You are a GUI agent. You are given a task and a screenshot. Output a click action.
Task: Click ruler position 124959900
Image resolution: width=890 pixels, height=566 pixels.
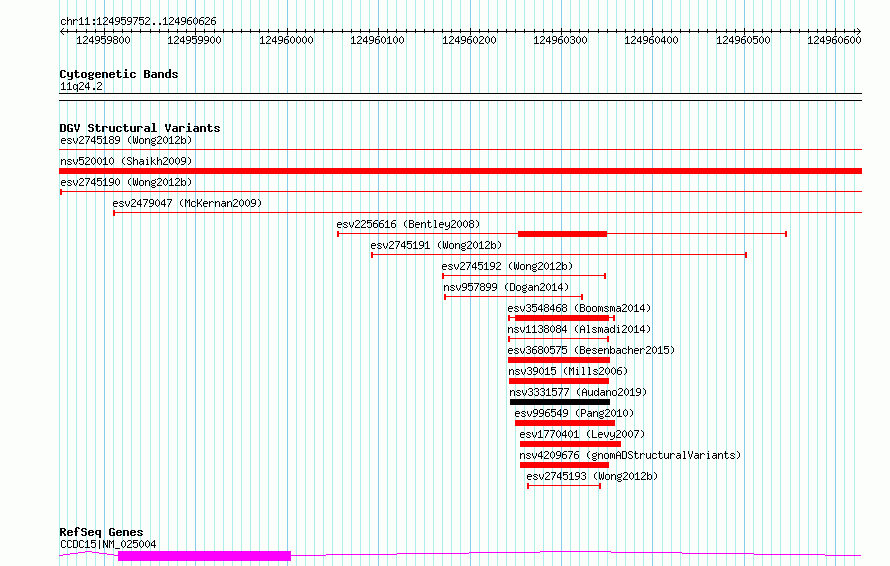[x=195, y=40]
